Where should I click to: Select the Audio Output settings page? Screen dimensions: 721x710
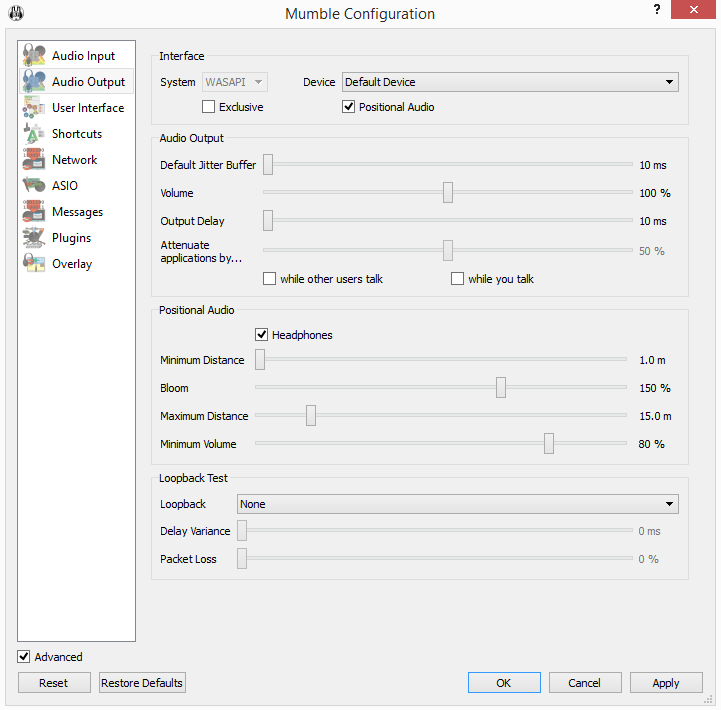pos(76,81)
